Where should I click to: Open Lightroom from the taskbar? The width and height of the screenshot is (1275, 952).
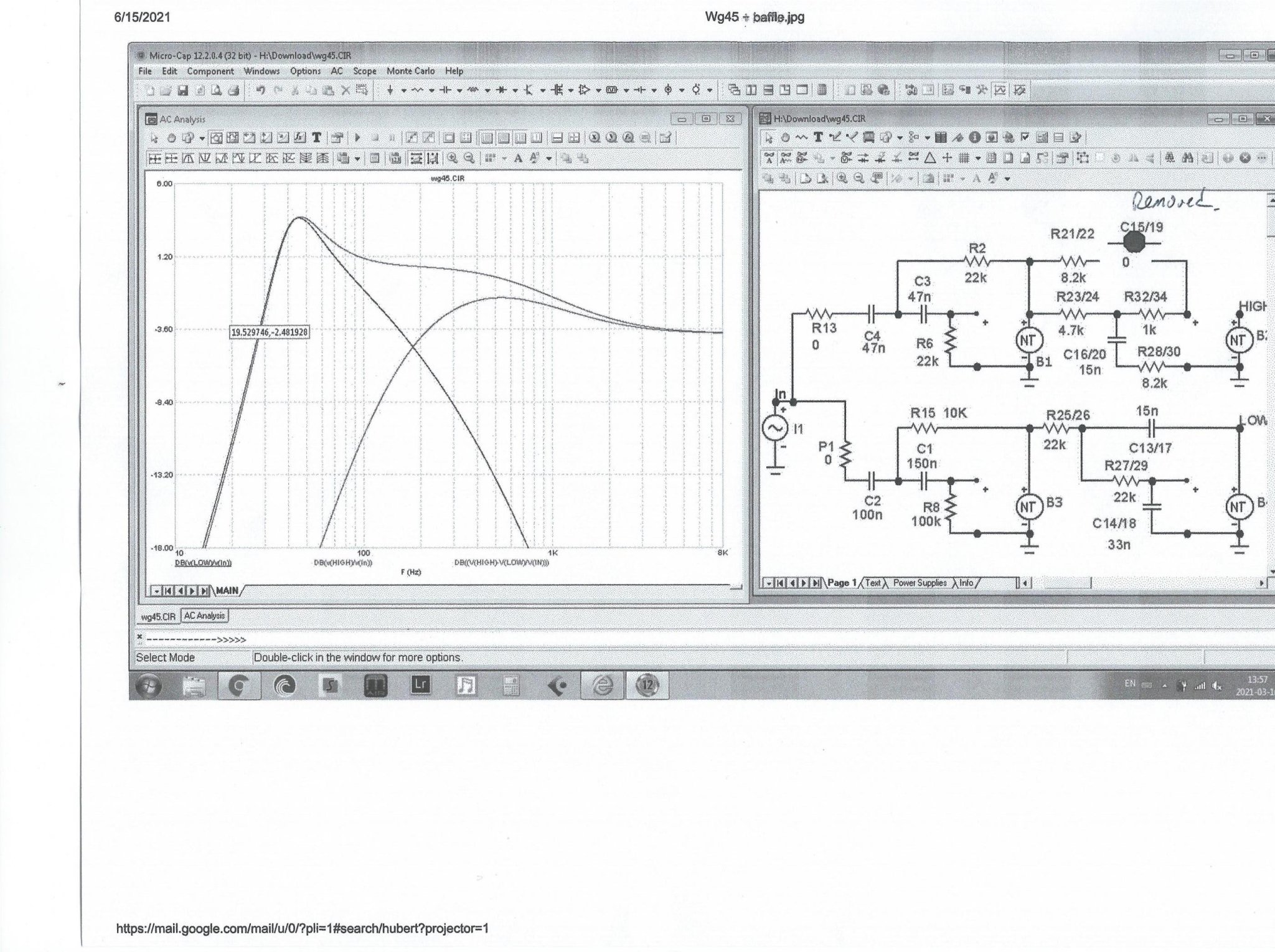[x=420, y=686]
